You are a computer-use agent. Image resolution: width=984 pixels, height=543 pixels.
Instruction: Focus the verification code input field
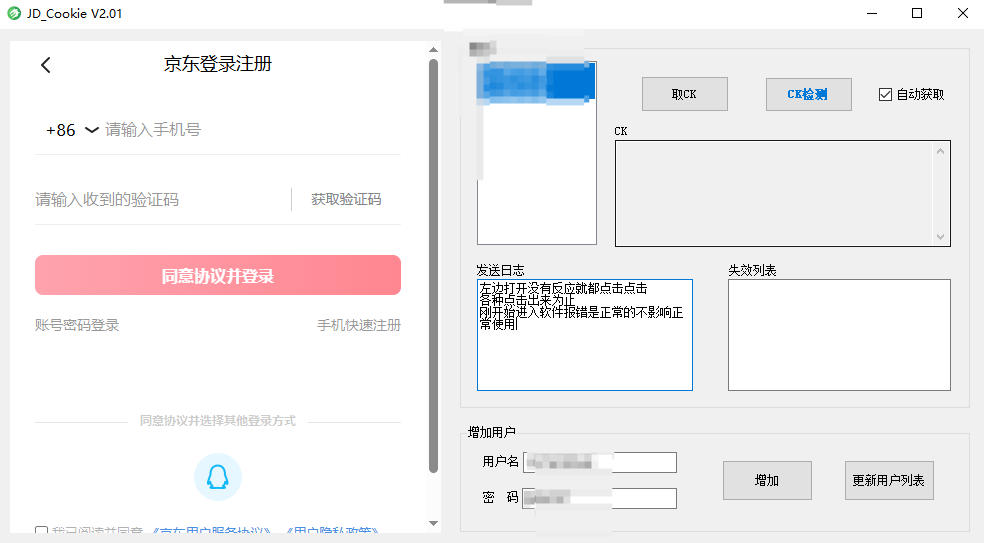click(x=162, y=200)
